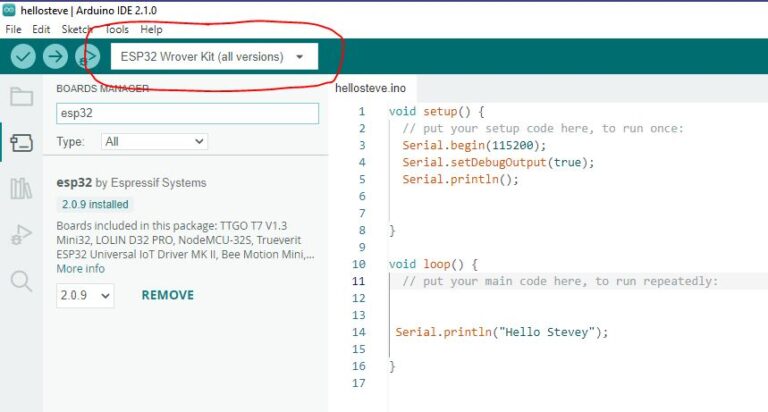
Task: Select the Boards Manager sidebar icon
Action: tap(21, 143)
